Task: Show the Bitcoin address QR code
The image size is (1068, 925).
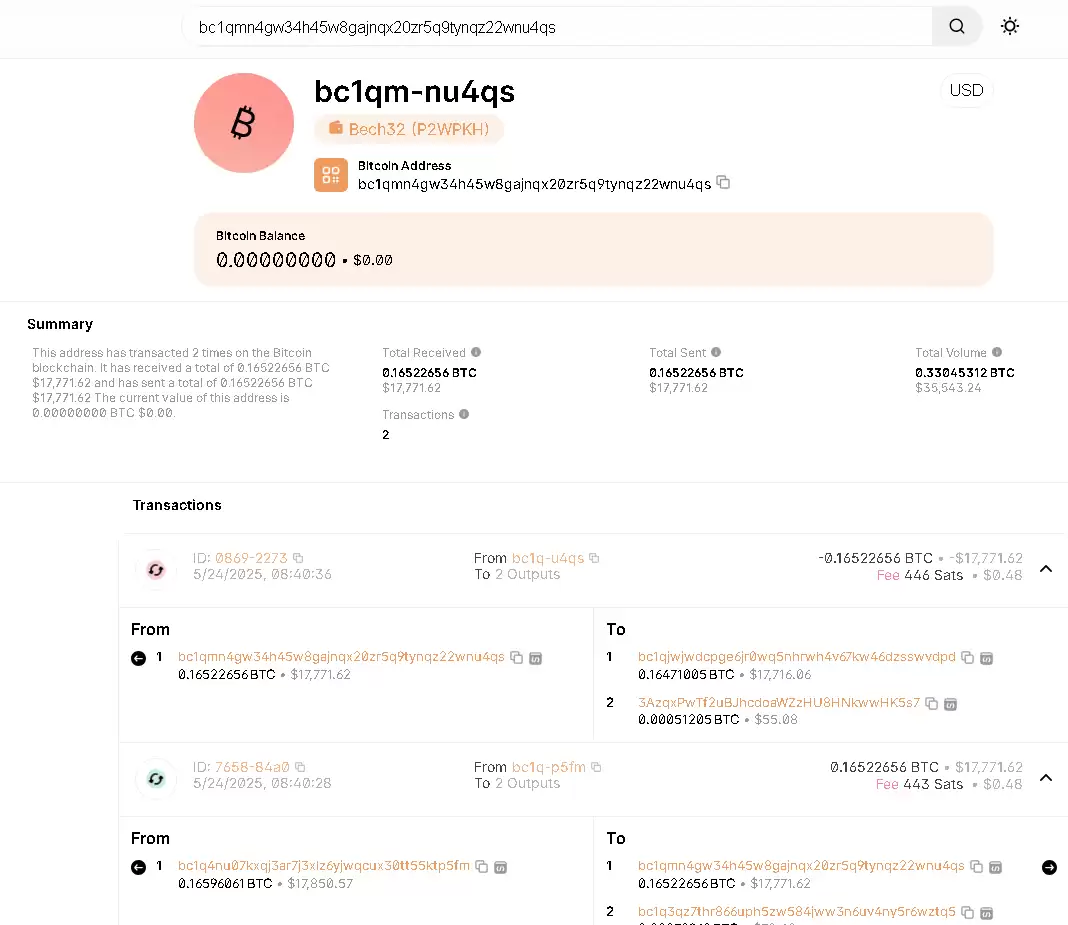Action: [331, 175]
